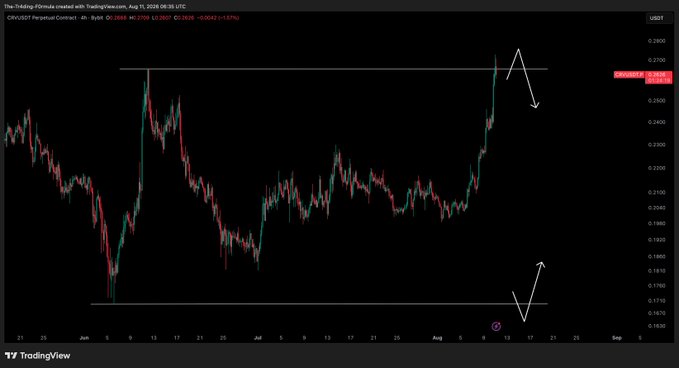Screen dimensions: 679x368
Task: Click the 0.2500 price axis label
Action: point(656,101)
